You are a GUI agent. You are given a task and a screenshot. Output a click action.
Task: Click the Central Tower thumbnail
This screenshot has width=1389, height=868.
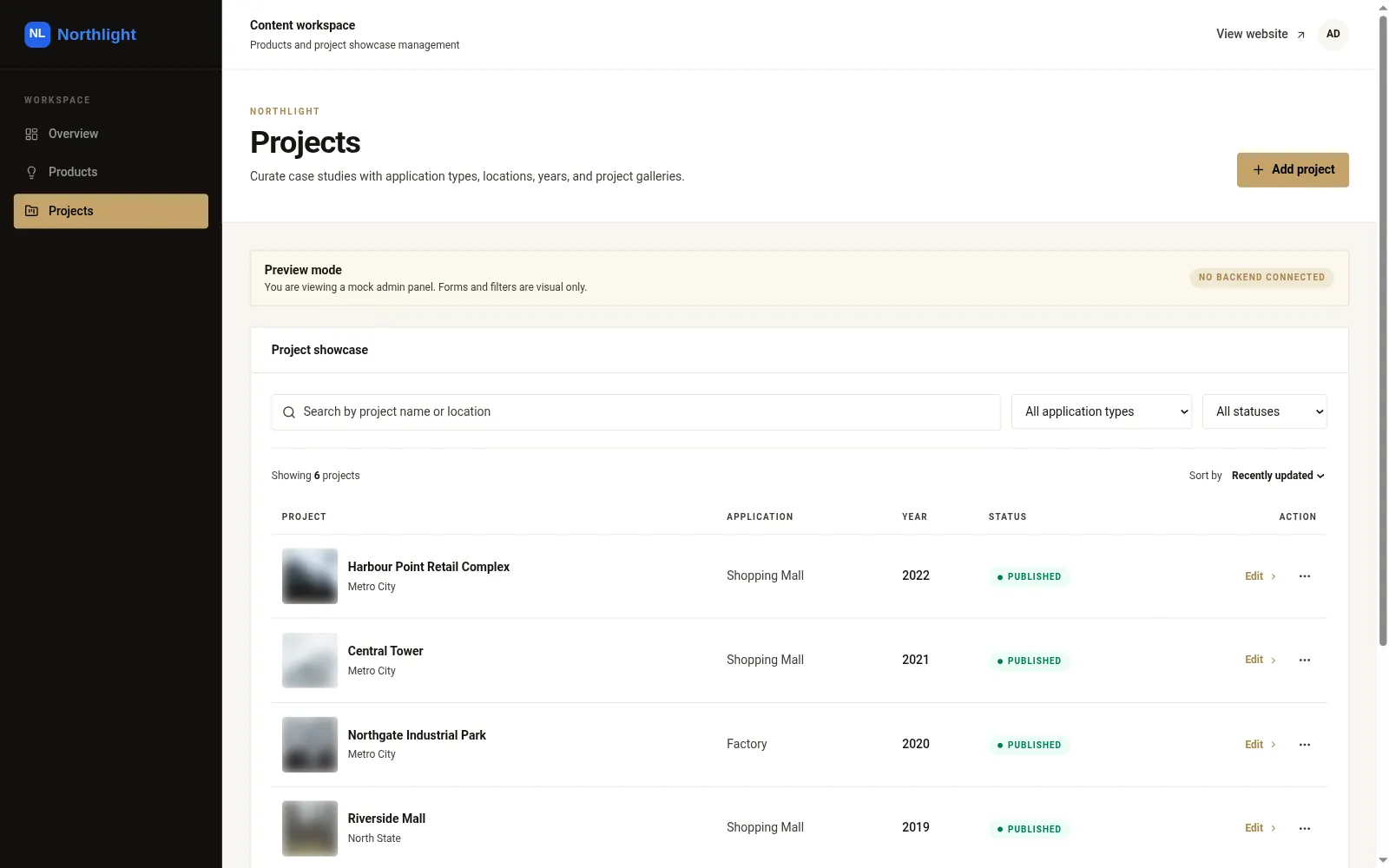click(x=310, y=661)
